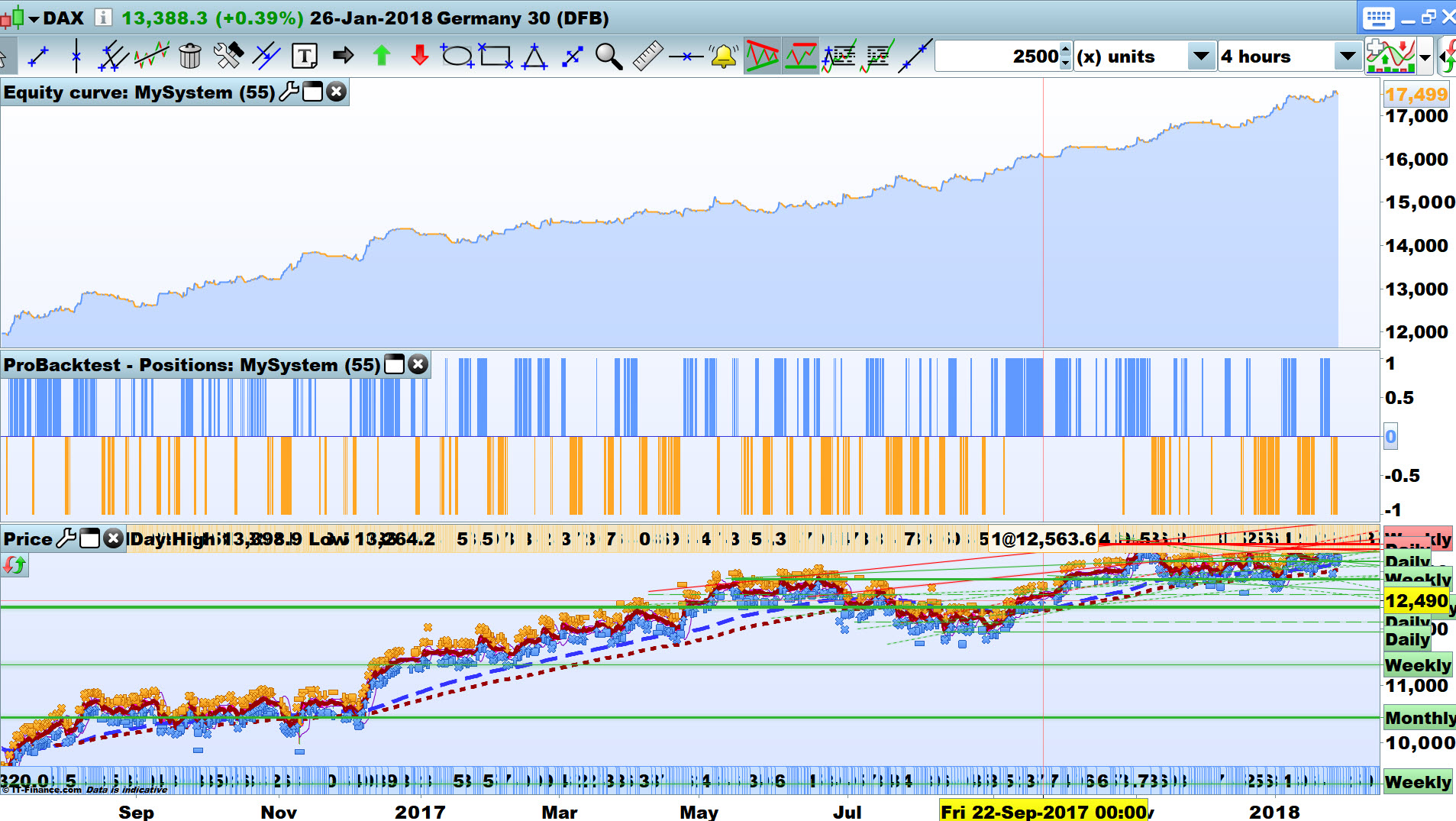Open the DAX instrument info icon
This screenshot has width=1456, height=821.
pyautogui.click(x=103, y=18)
